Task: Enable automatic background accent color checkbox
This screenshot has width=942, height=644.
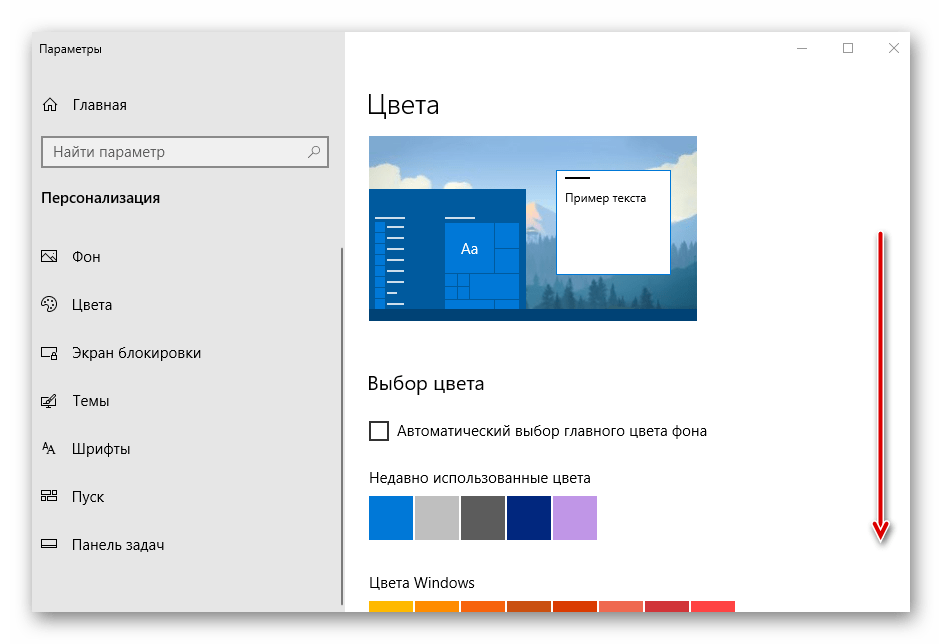Action: [379, 431]
